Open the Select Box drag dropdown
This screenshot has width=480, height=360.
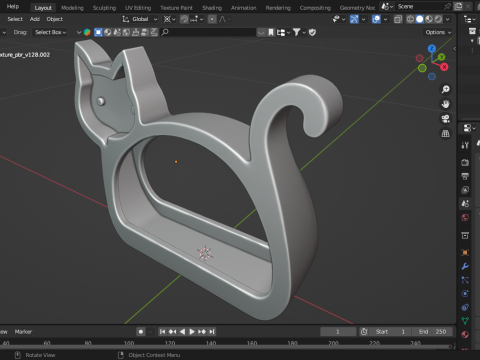50,32
